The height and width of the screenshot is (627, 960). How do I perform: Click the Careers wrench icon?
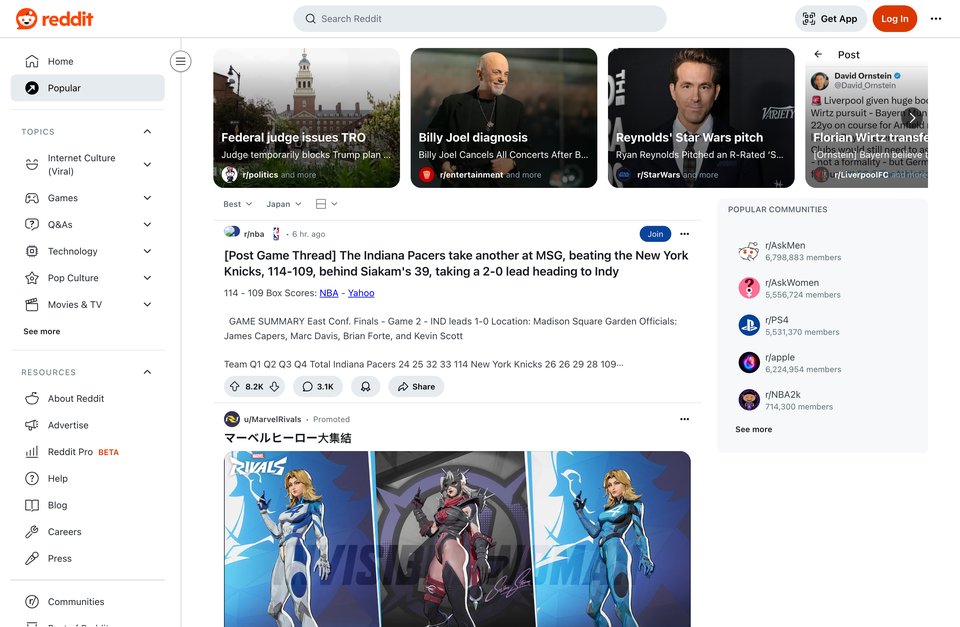coord(32,532)
